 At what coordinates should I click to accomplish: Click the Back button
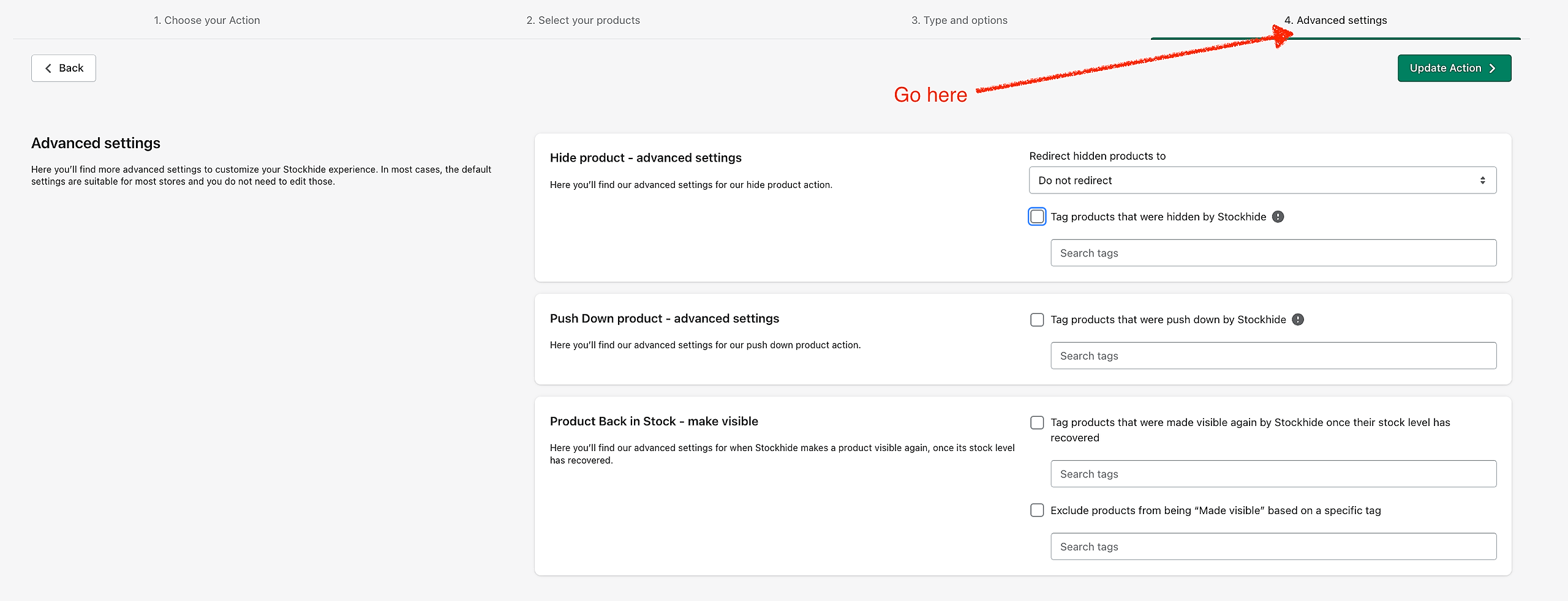point(64,68)
